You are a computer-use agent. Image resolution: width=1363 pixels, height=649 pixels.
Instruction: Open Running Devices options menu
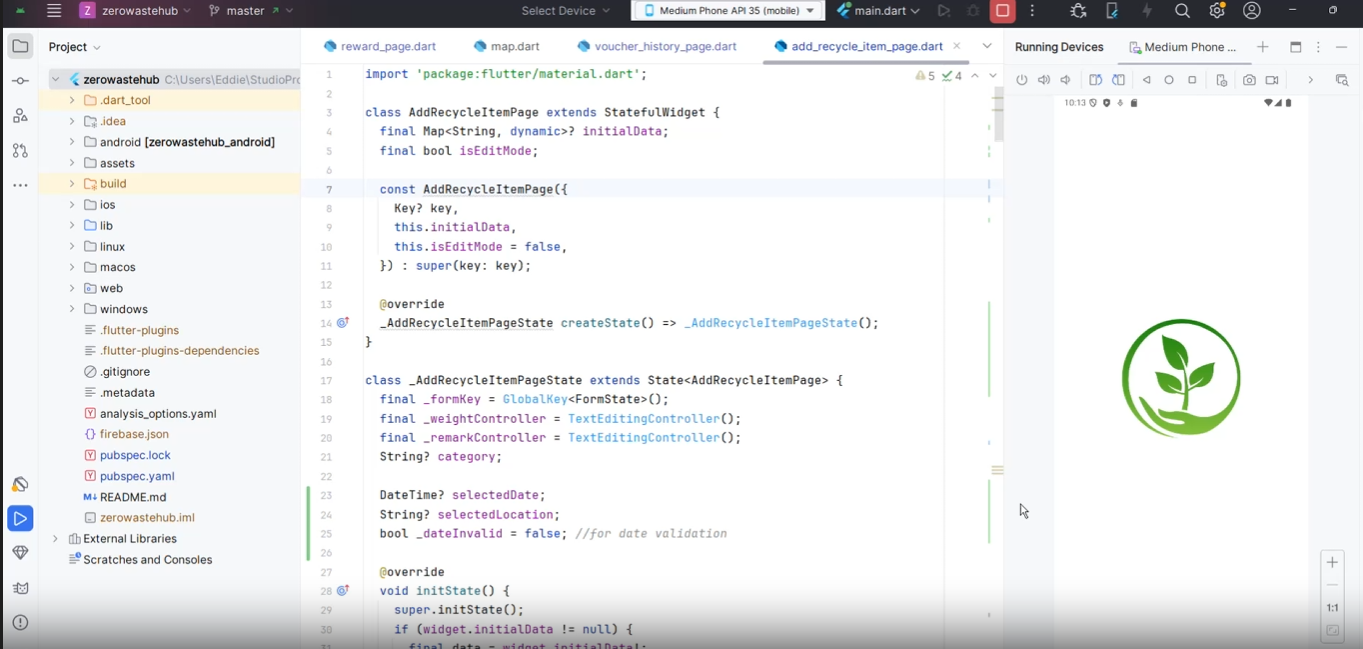tap(1318, 47)
